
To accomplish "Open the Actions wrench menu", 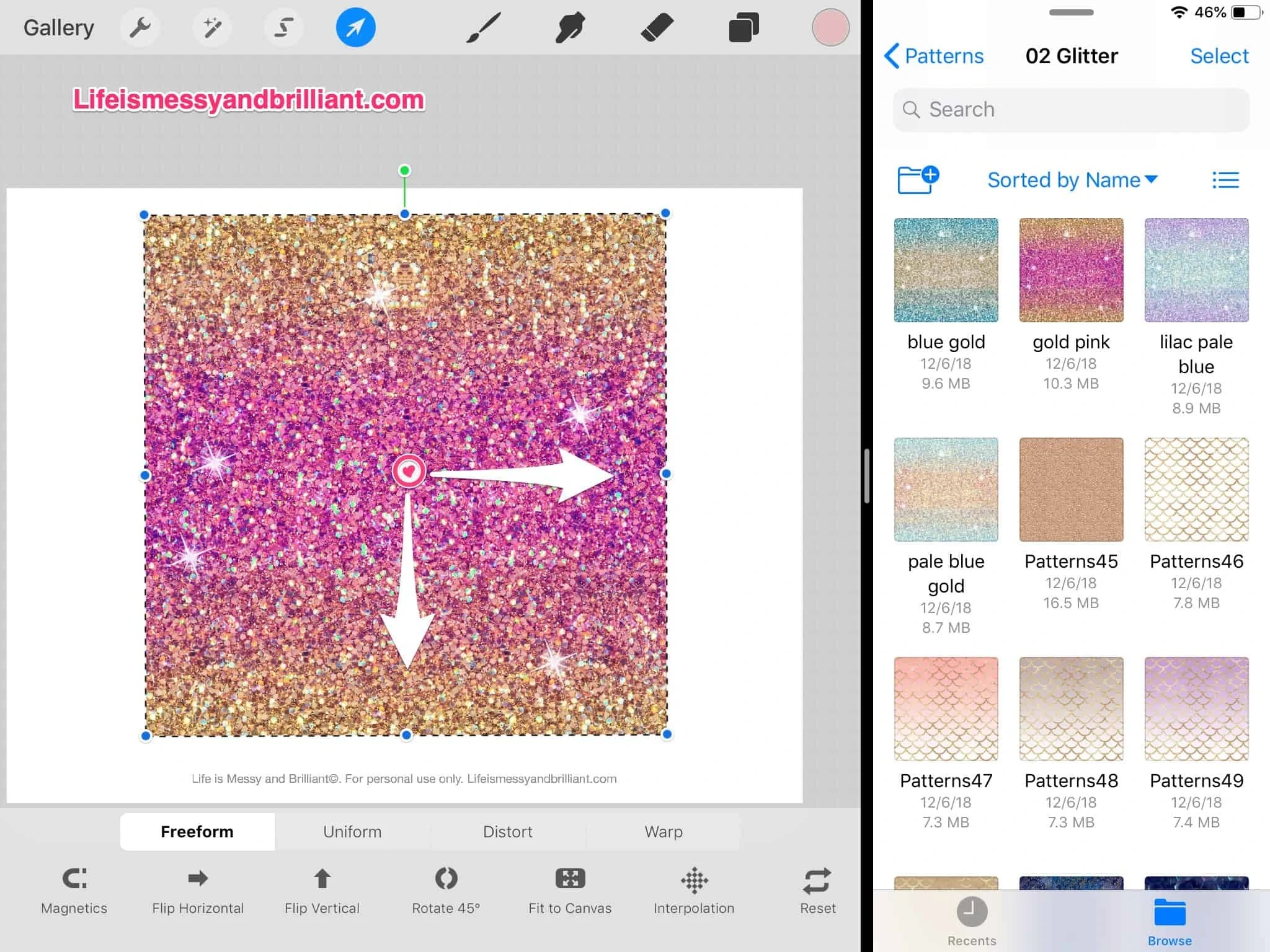I will coord(140,27).
